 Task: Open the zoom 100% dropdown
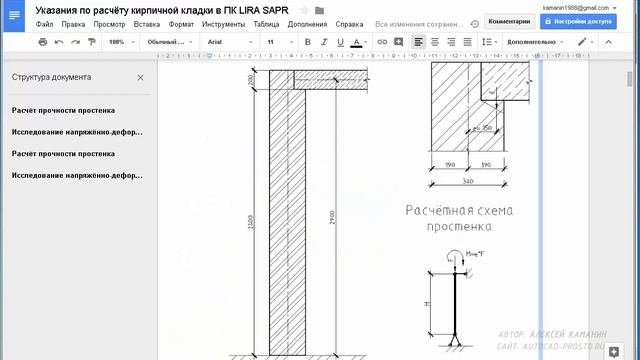click(x=122, y=42)
